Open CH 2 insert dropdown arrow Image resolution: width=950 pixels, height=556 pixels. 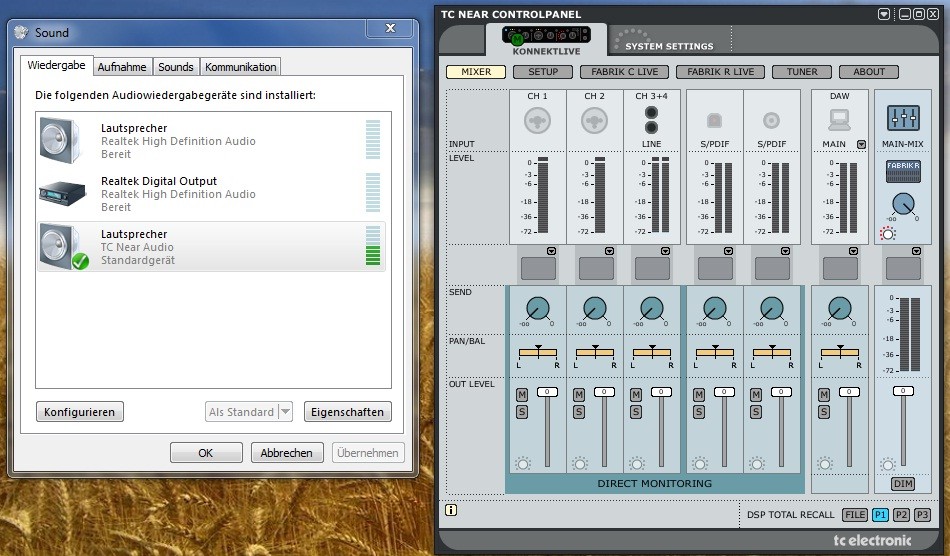pyautogui.click(x=609, y=251)
